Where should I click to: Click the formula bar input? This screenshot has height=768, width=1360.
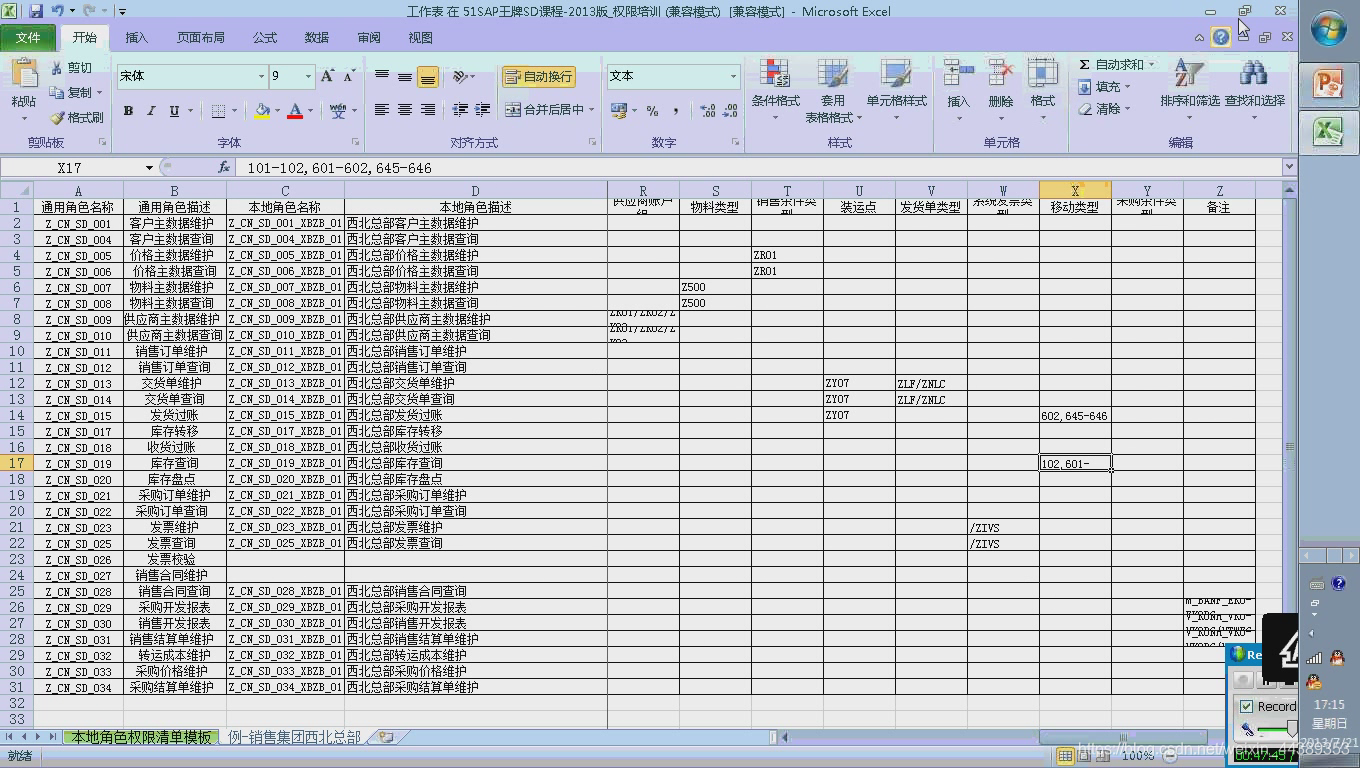click(760, 168)
